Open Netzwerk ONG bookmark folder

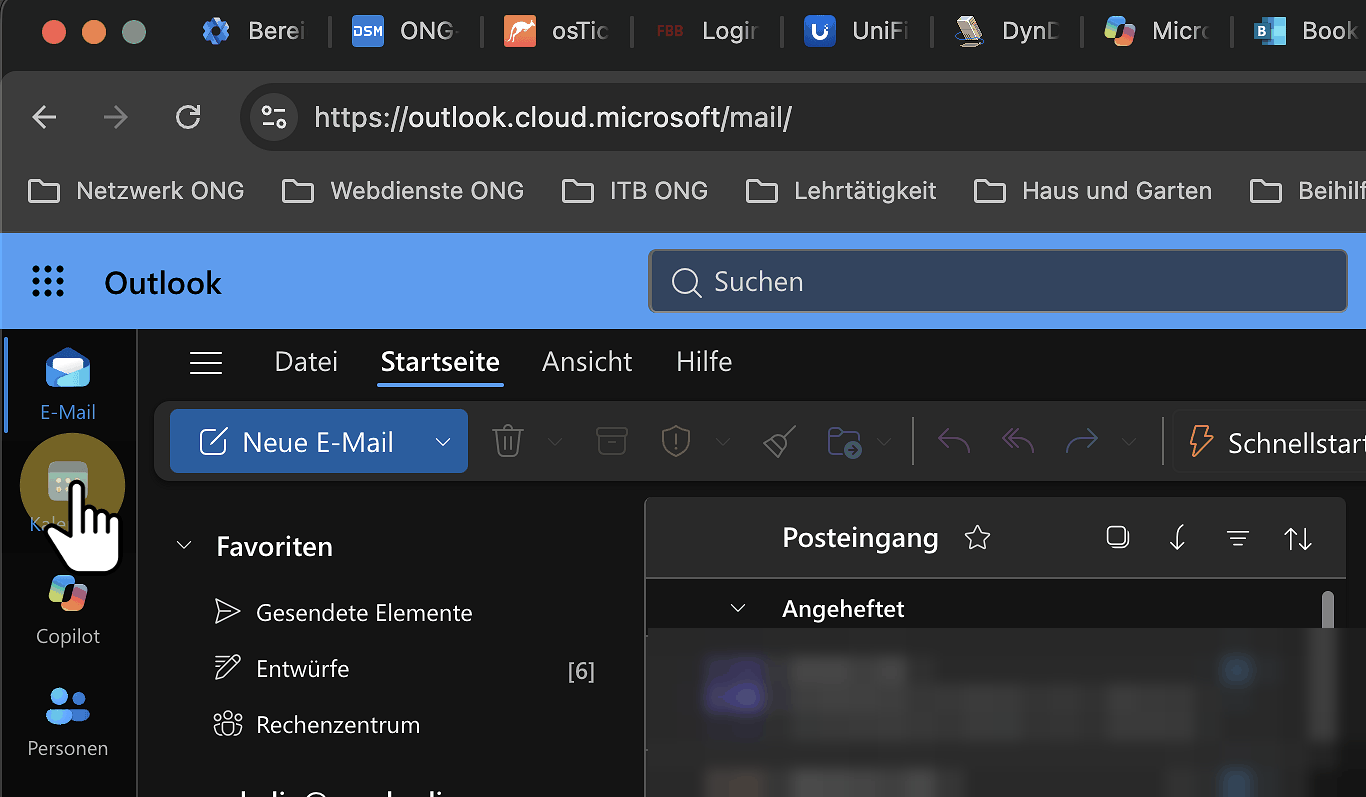click(x=136, y=190)
